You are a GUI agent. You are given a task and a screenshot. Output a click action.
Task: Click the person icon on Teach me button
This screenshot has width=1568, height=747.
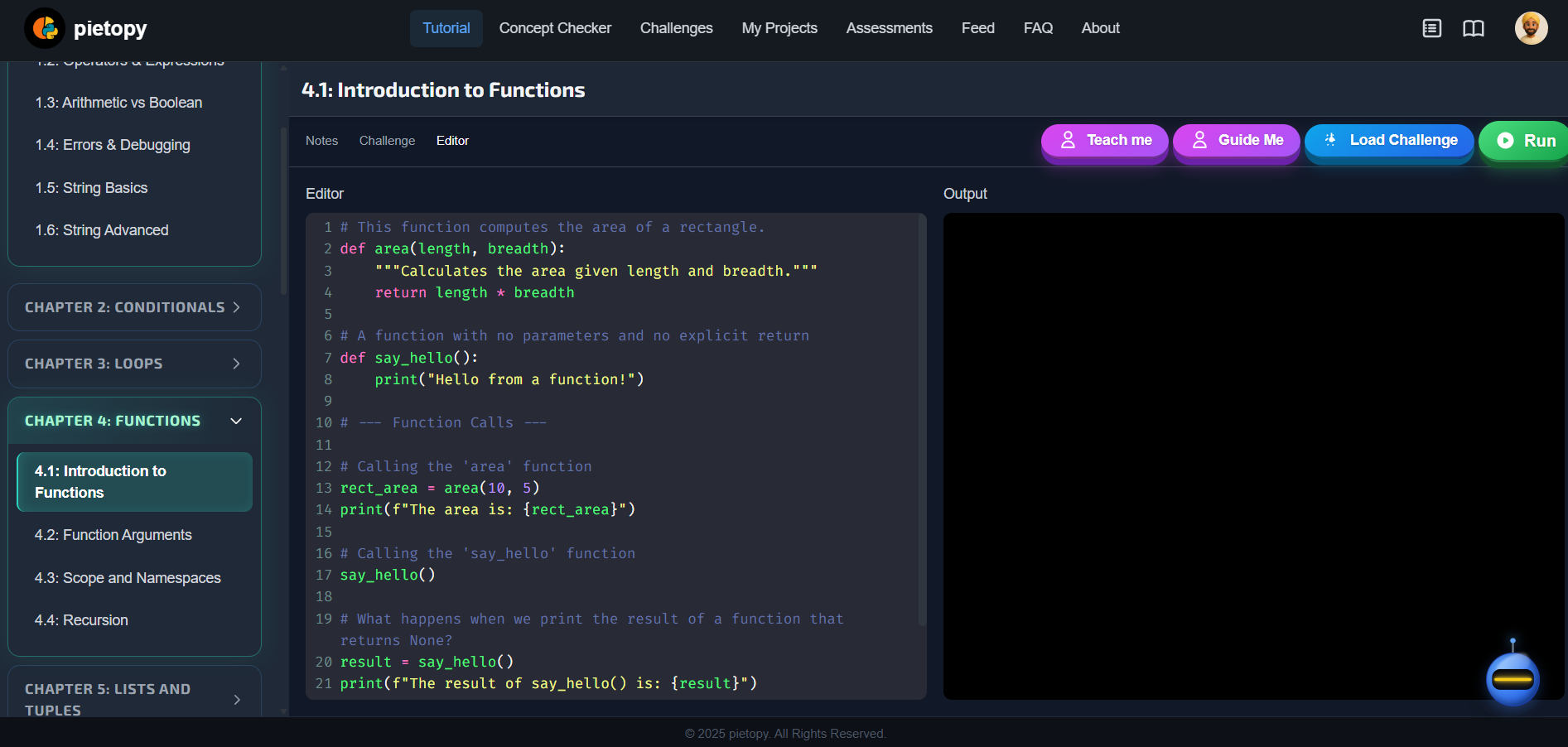[x=1069, y=140]
